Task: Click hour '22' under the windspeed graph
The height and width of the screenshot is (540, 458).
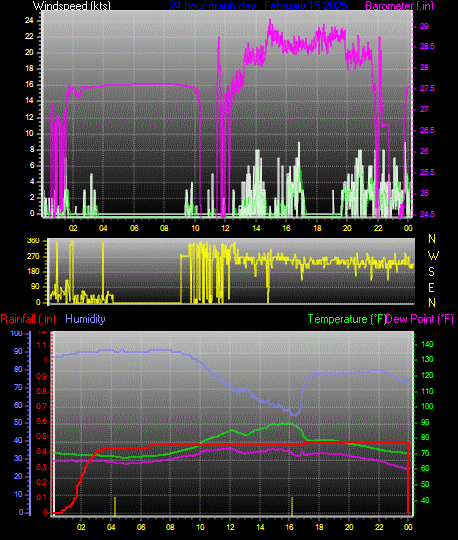Action: click(378, 228)
